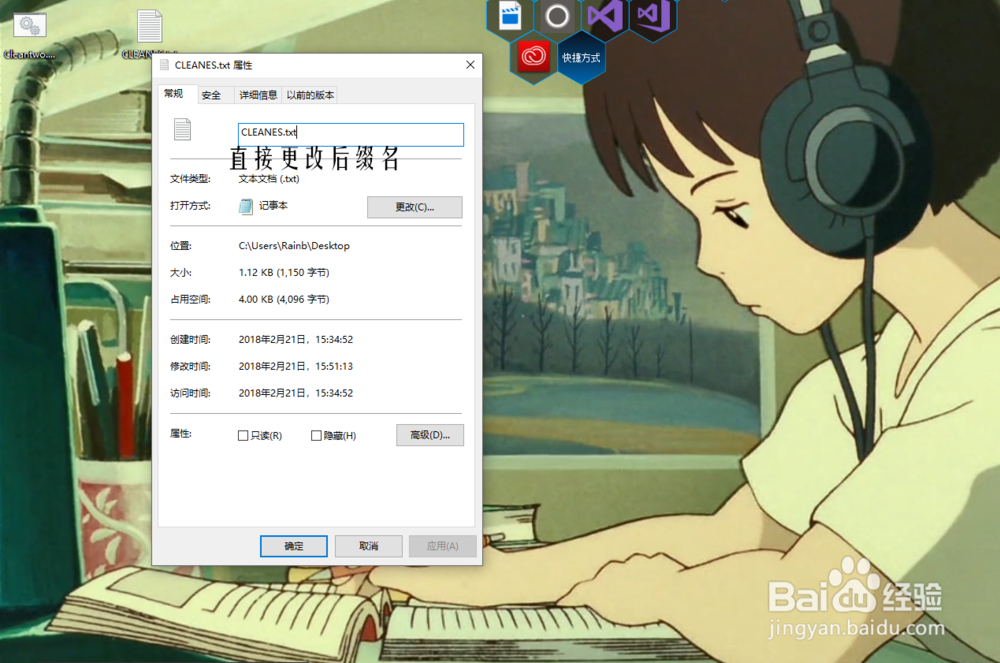Launch the light purple Visual Studio hexagon
The height and width of the screenshot is (663, 1000).
point(605,17)
